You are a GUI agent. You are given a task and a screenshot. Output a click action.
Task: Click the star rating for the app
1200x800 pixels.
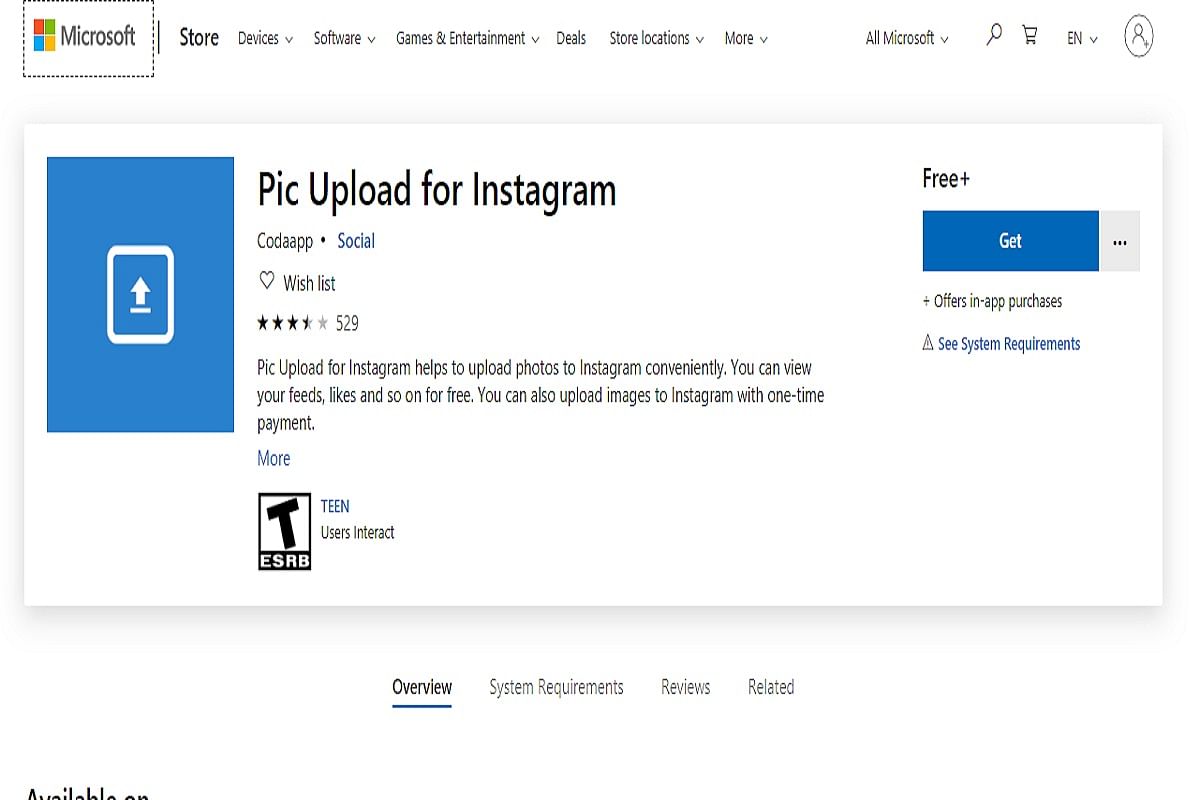tap(293, 323)
